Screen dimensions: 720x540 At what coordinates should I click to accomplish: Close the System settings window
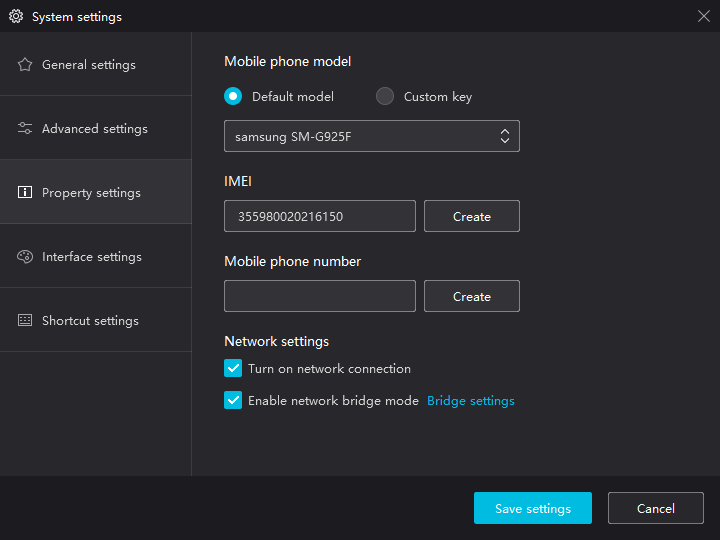tap(703, 16)
